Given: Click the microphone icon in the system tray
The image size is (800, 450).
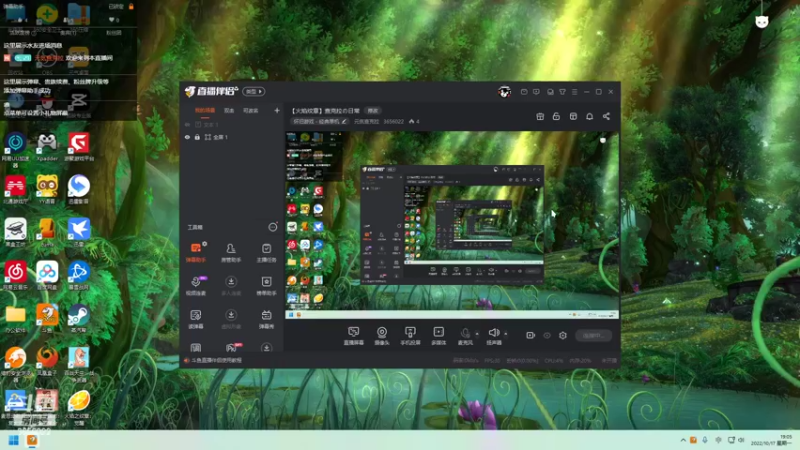Looking at the screenshot, I should point(705,440).
